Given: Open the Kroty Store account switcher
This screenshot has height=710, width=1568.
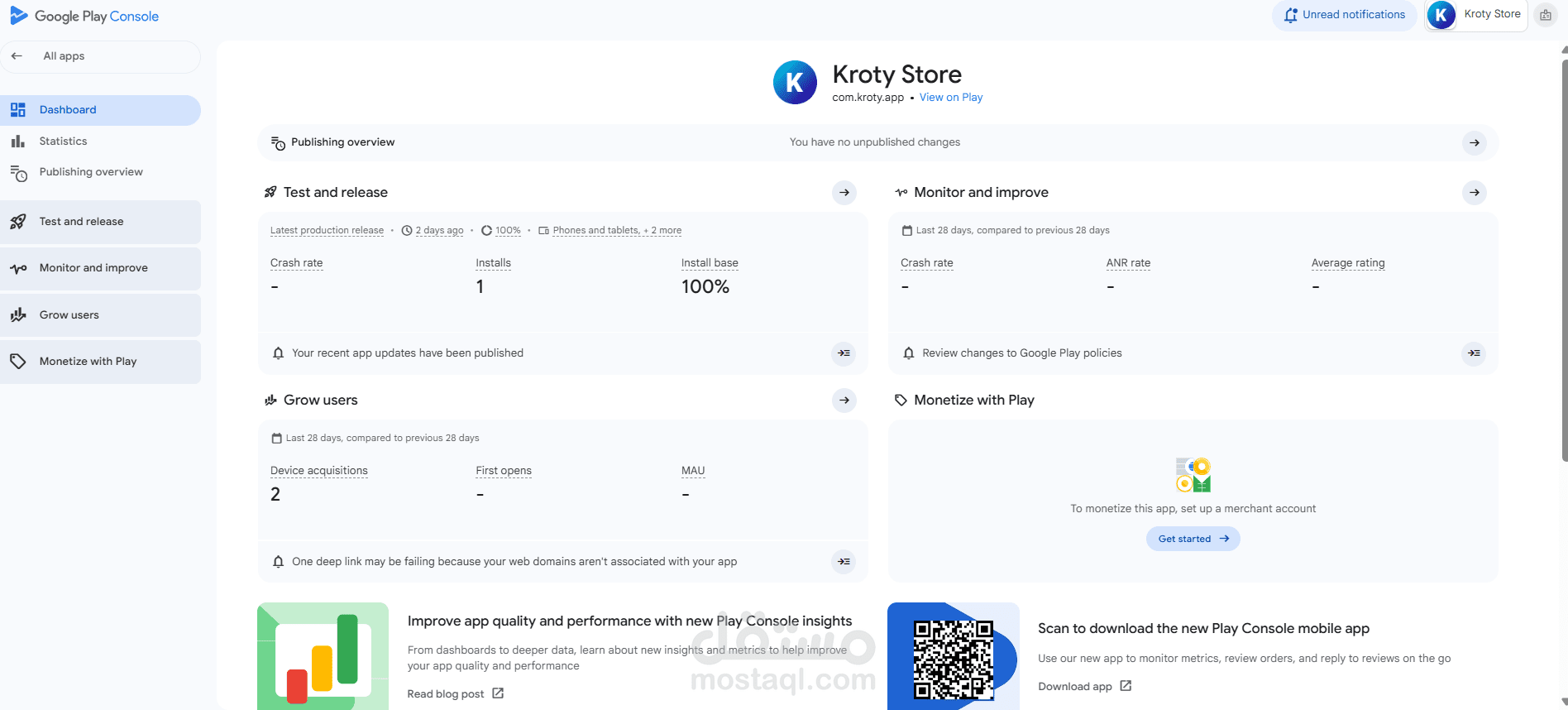Looking at the screenshot, I should [x=1476, y=15].
